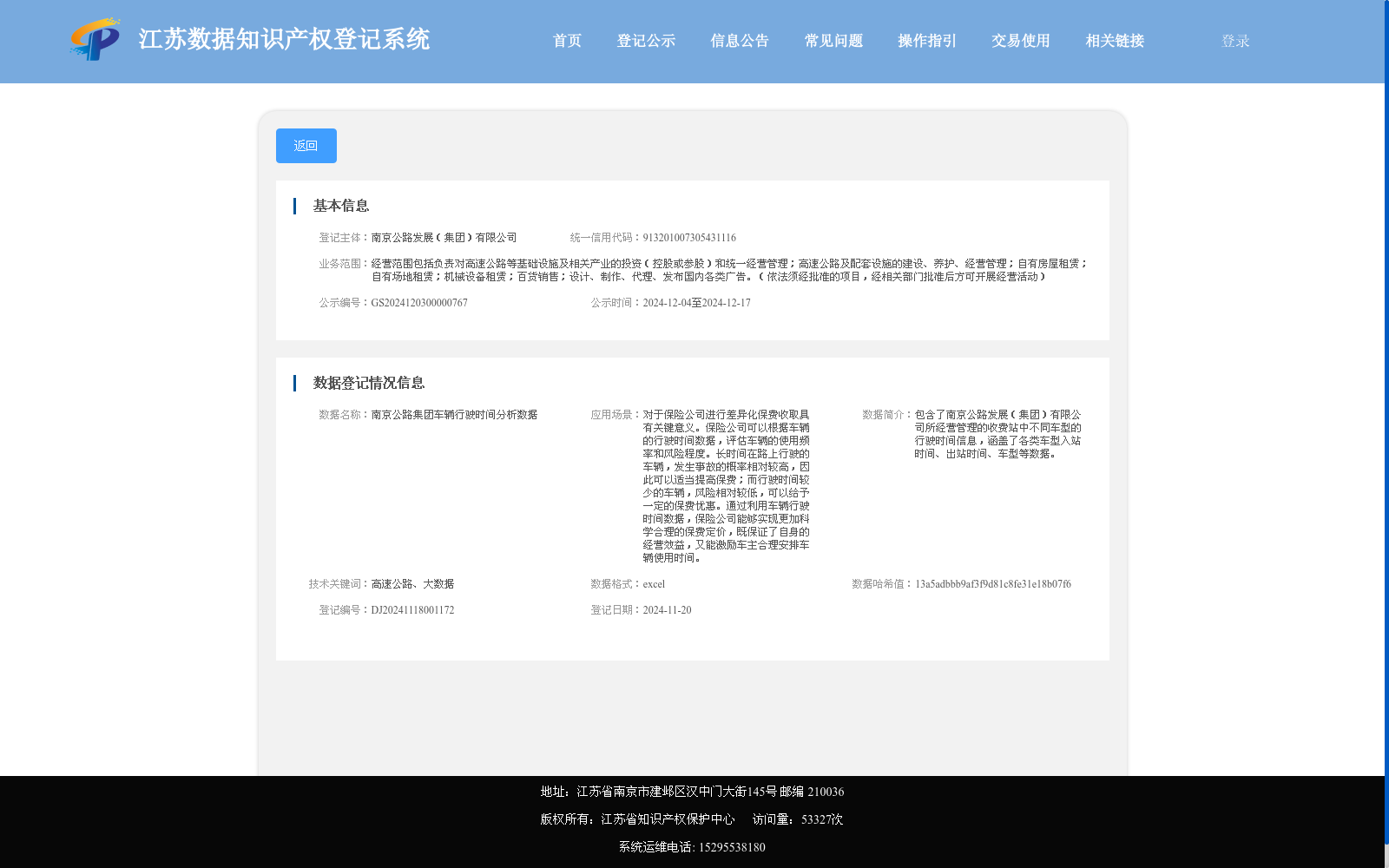The width and height of the screenshot is (1389, 868).
Task: Select the data name 南京公路集团车辆行驶时间分析数据
Action: (x=454, y=415)
